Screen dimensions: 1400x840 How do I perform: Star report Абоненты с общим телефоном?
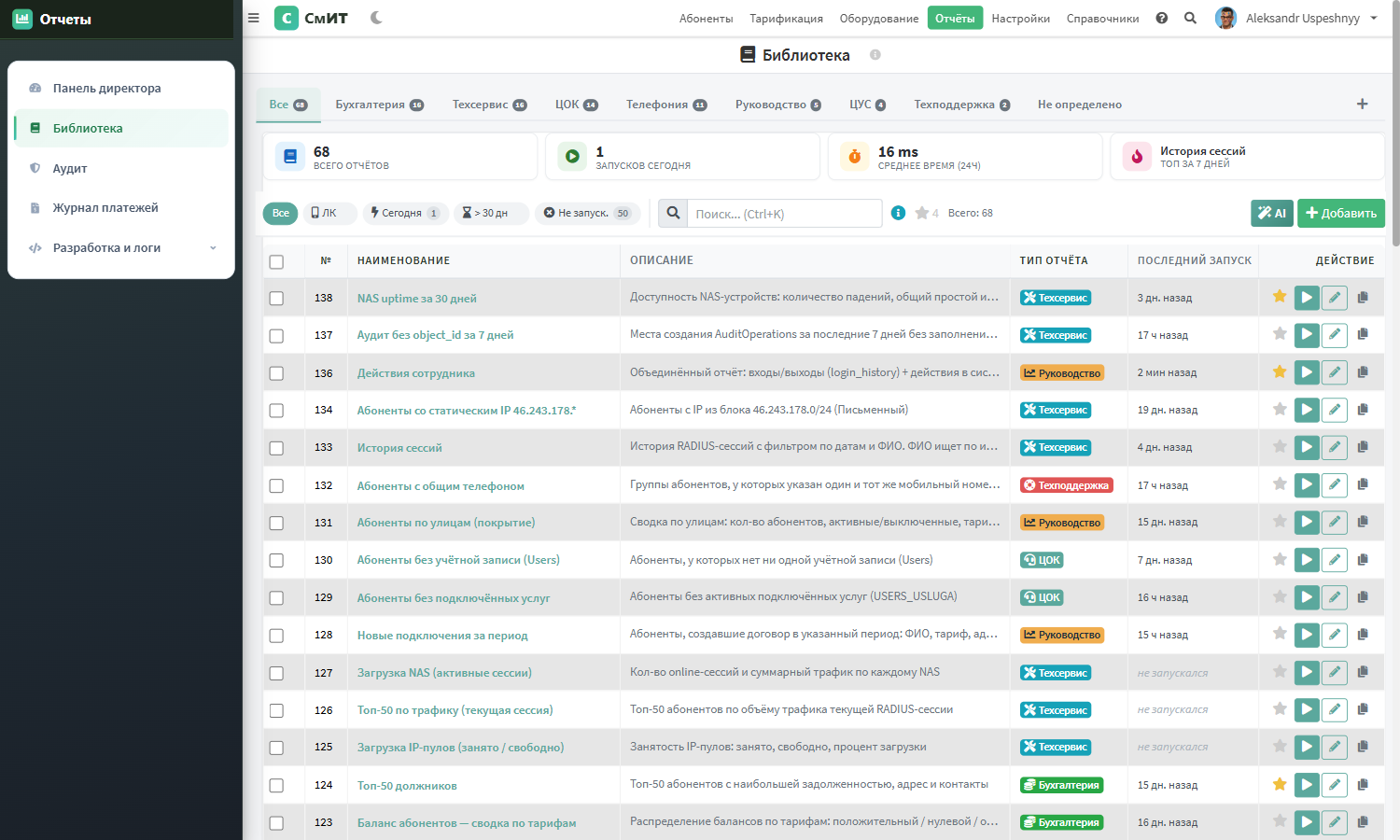tap(1280, 484)
